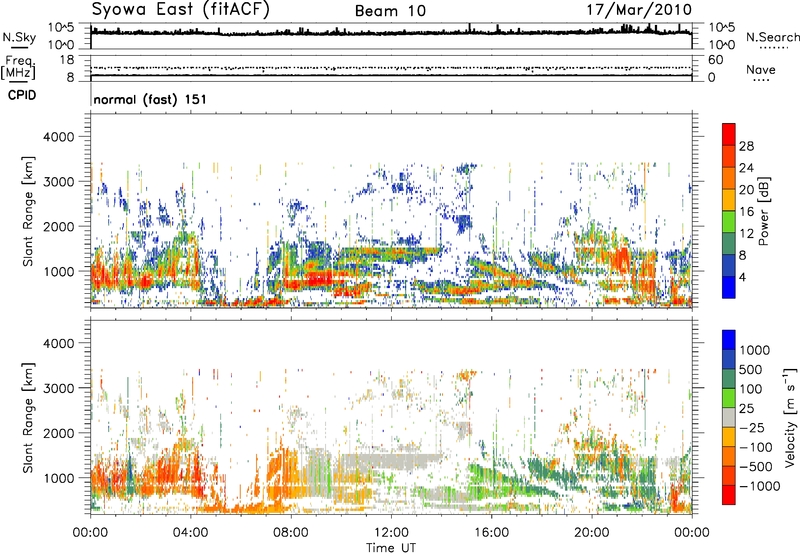Click the 'Power [dB]' color bar title
This screenshot has width=800, height=554.
click(763, 211)
